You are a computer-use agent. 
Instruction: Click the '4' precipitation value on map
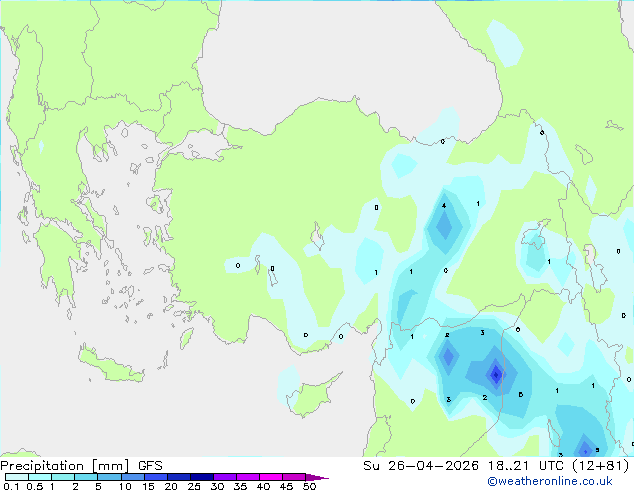(444, 206)
